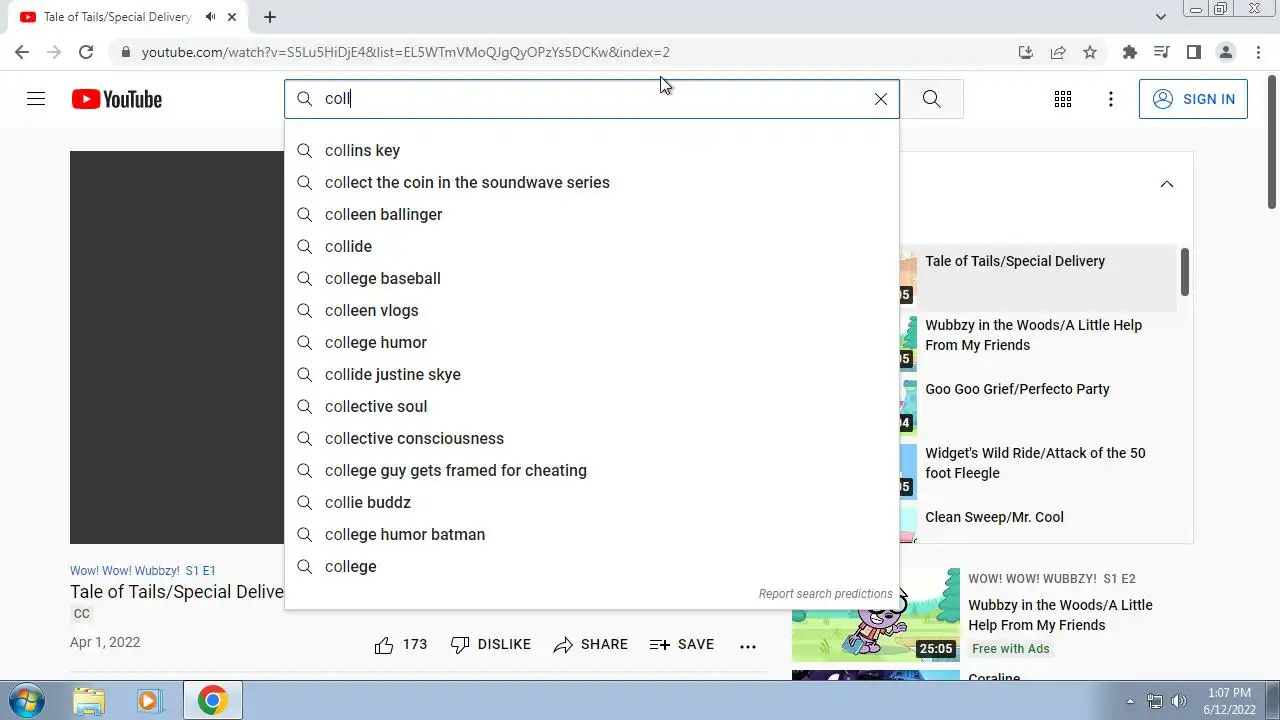Open the YouTube hamburger guide menu
Viewport: 1280px width, 720px height.
pyautogui.click(x=36, y=99)
